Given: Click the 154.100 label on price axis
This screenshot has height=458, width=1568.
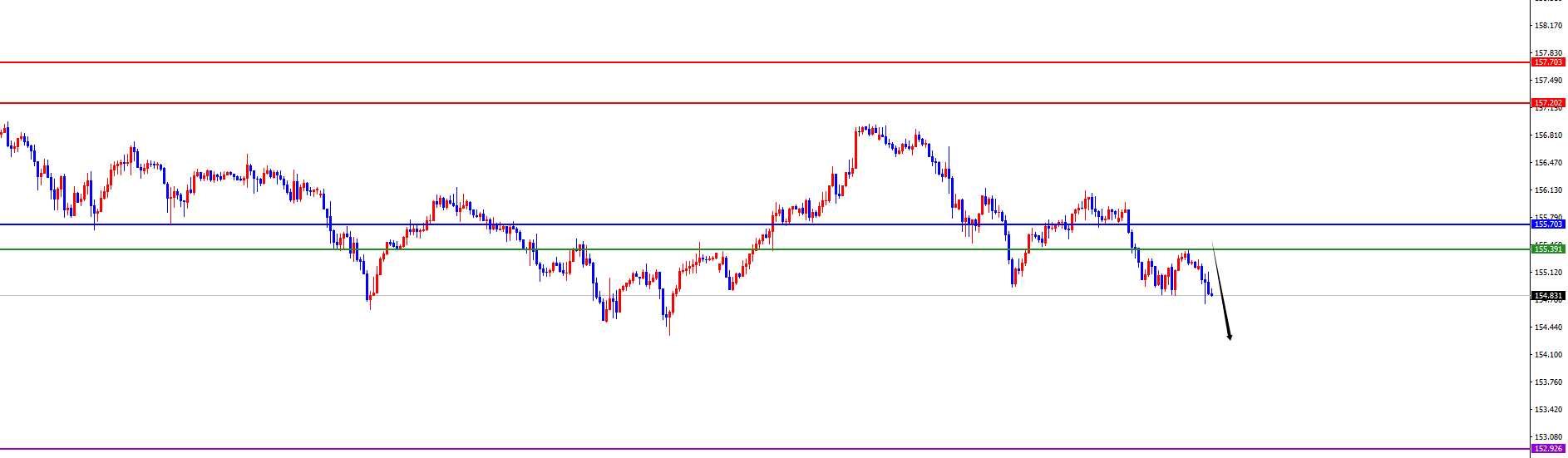Looking at the screenshot, I should [1548, 355].
